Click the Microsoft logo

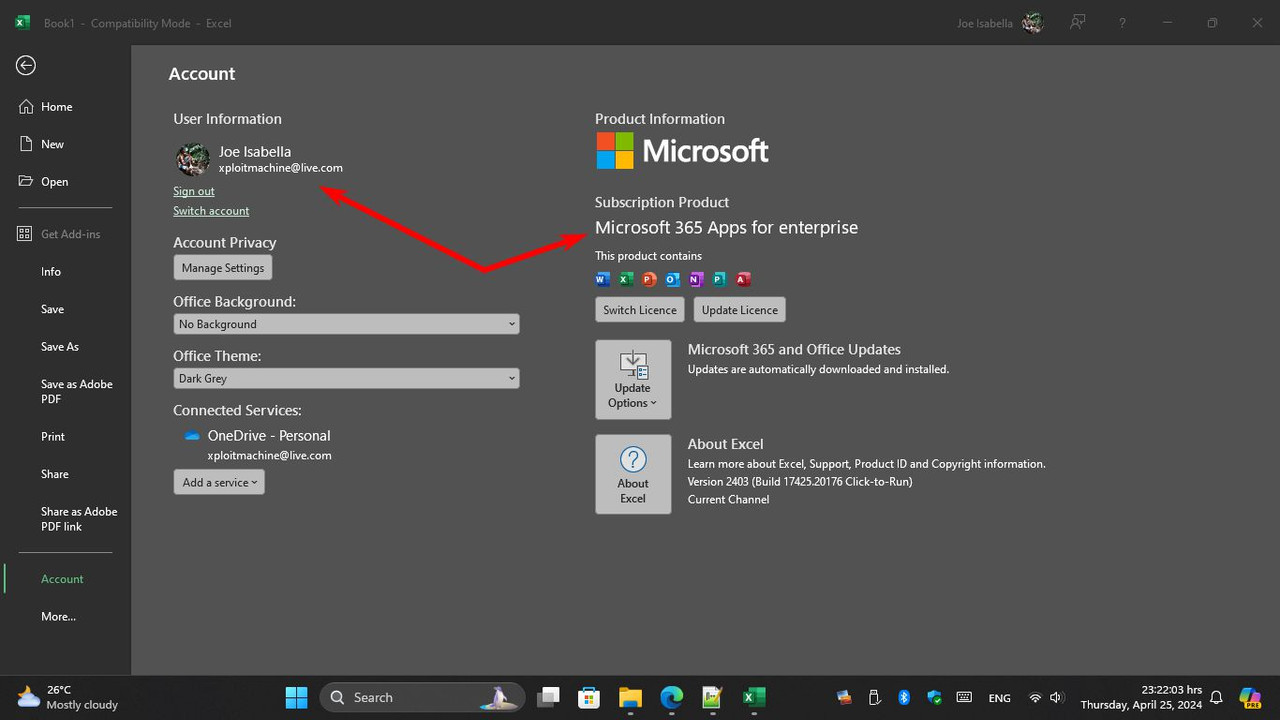683,151
